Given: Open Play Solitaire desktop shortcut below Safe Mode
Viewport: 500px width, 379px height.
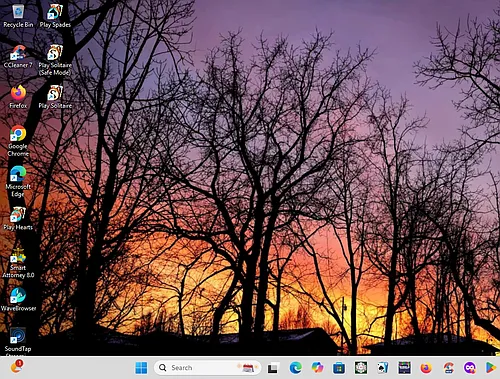Looking at the screenshot, I should [55, 97].
